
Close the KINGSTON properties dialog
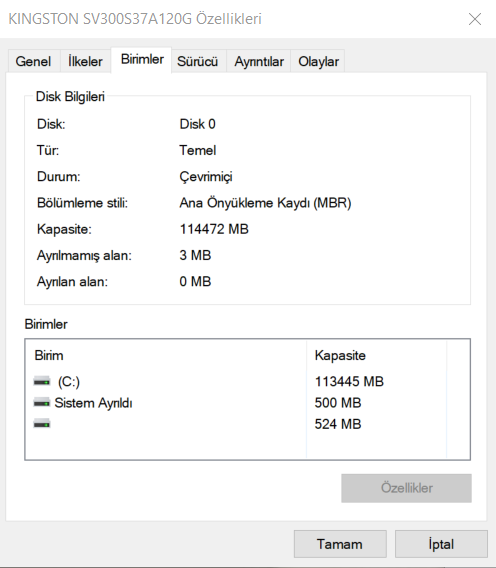click(475, 19)
